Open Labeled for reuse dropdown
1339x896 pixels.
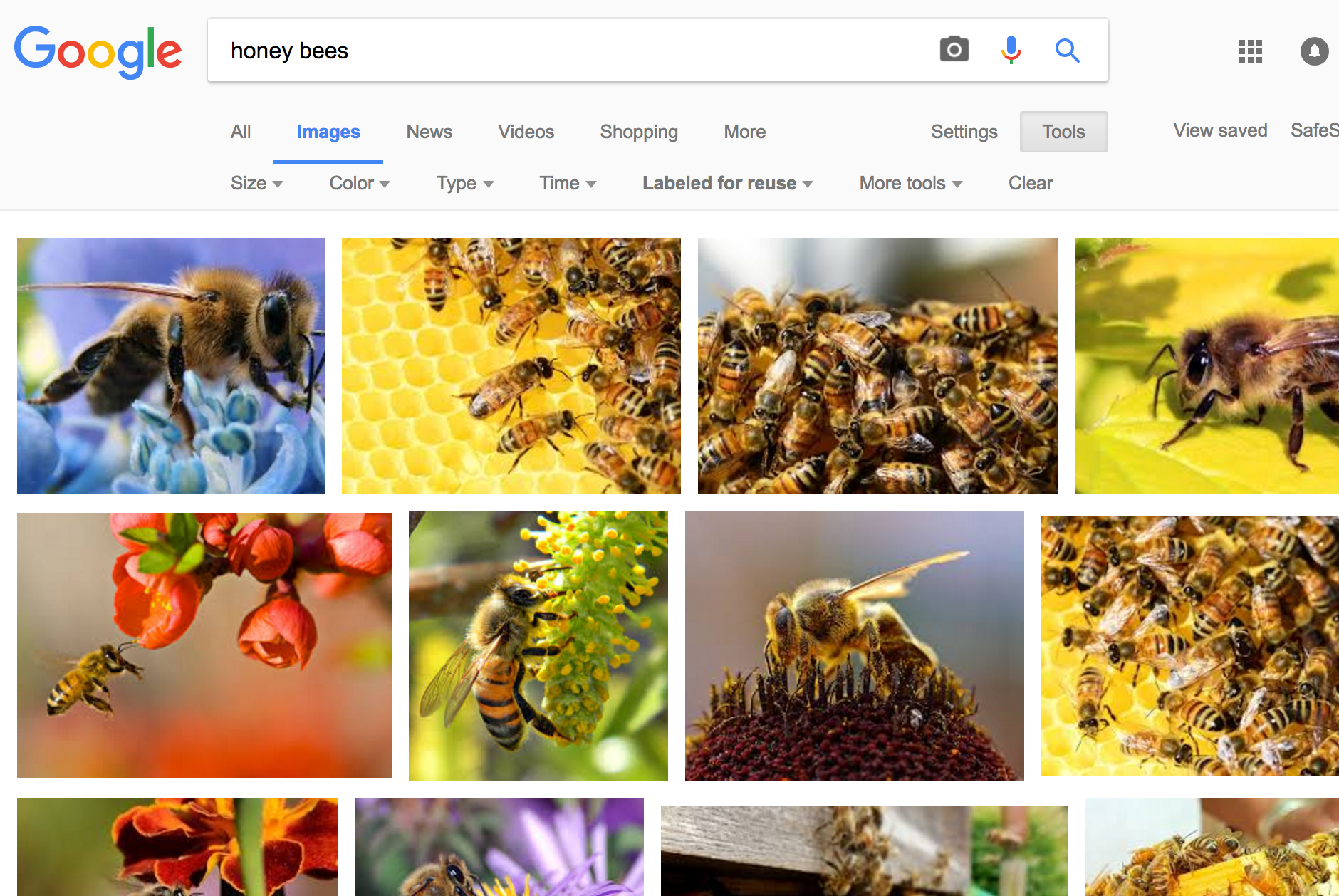click(x=727, y=183)
